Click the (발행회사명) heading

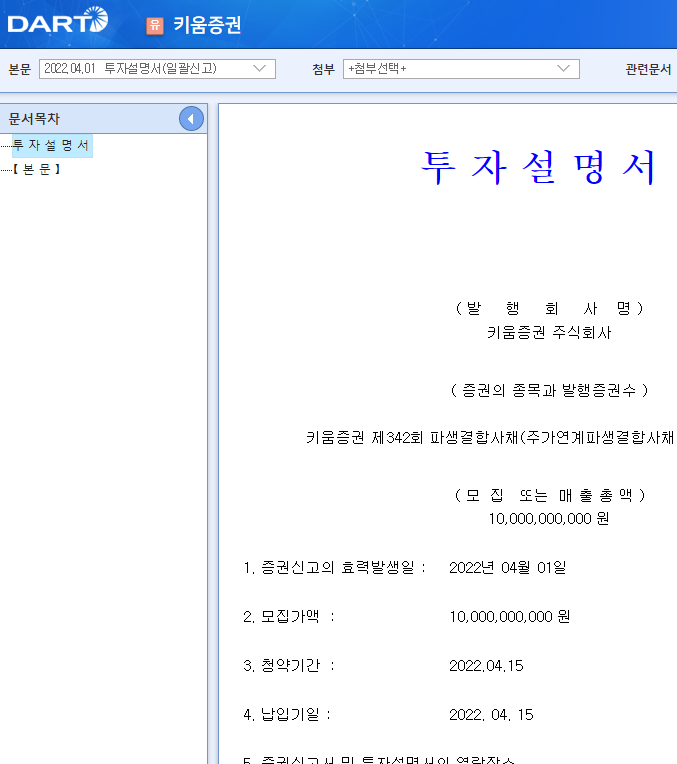pyautogui.click(x=549, y=308)
